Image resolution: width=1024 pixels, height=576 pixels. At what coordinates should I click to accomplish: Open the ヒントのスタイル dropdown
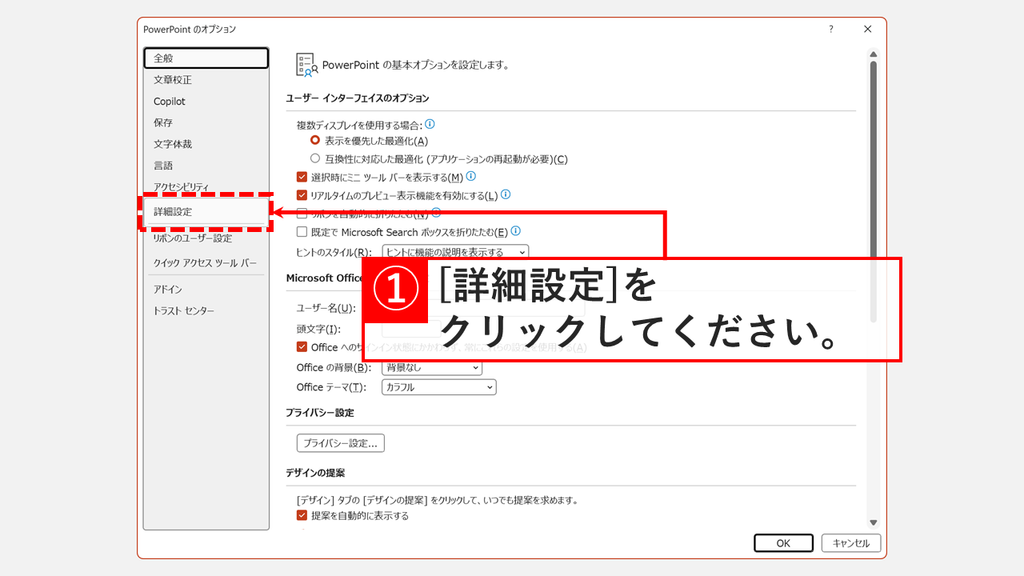pos(455,252)
